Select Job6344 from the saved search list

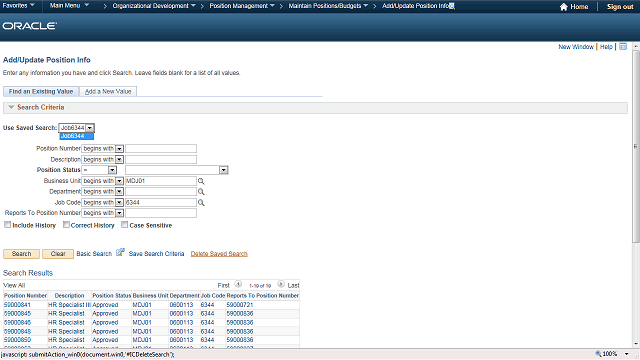(76, 136)
